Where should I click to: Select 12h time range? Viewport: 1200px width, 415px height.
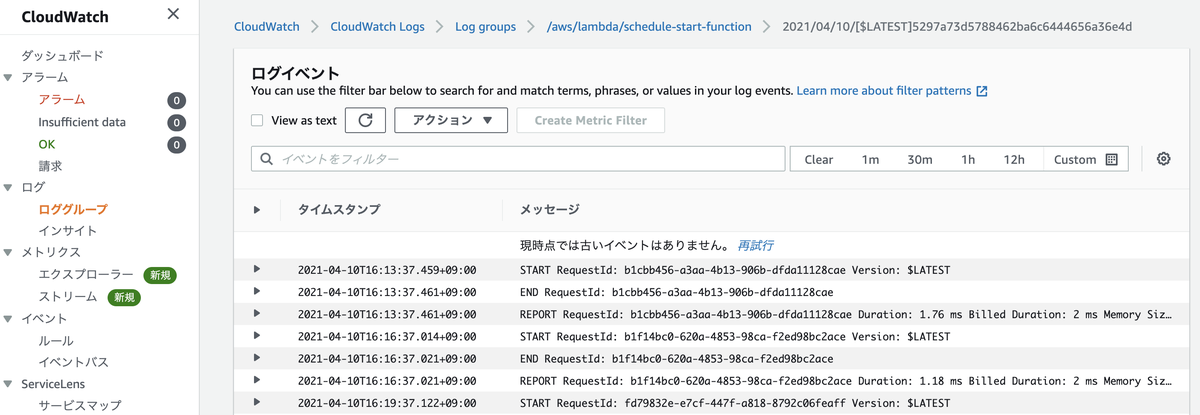coord(1014,159)
